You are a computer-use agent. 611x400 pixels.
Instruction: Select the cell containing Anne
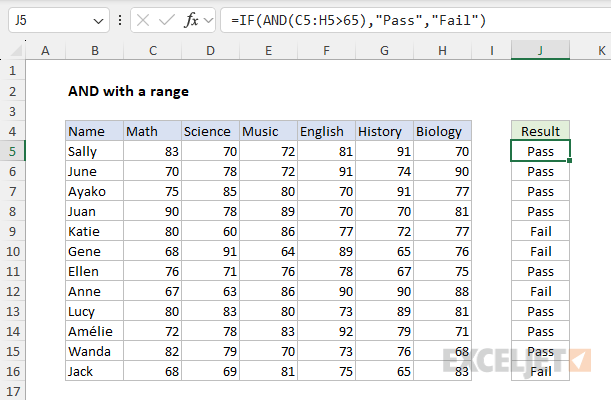click(95, 291)
